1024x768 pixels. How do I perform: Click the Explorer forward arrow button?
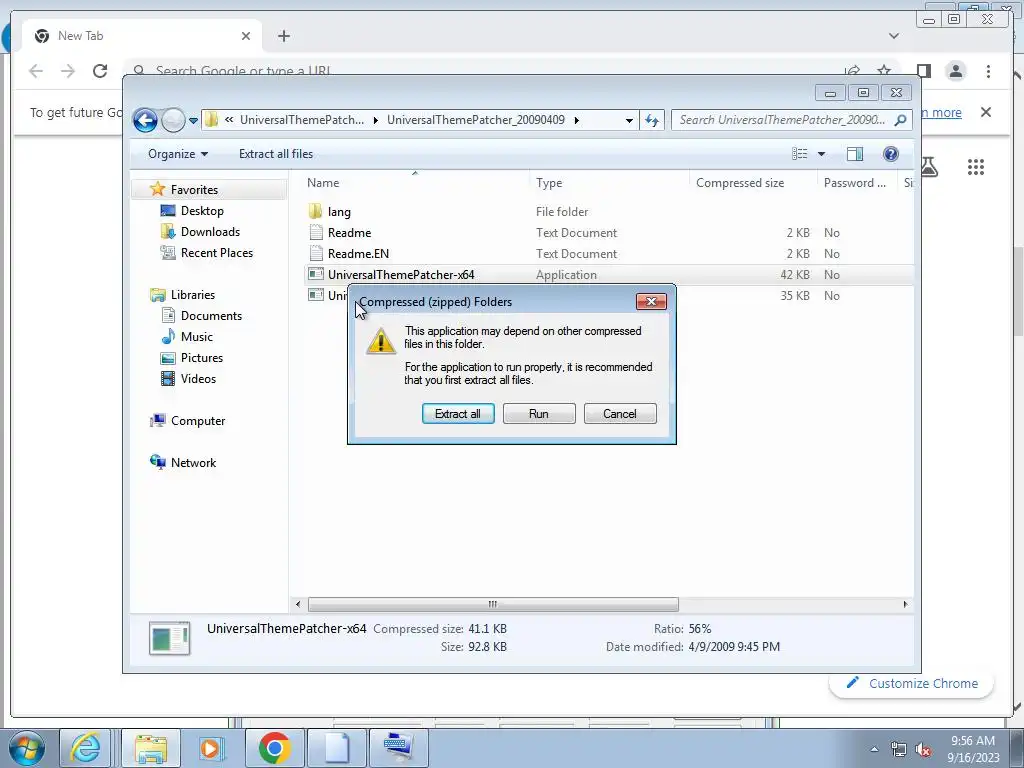[172, 120]
